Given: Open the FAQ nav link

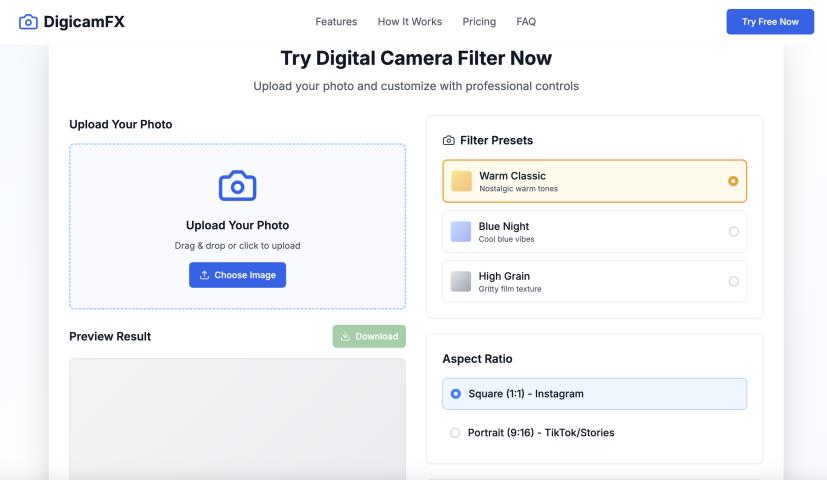Looking at the screenshot, I should [526, 22].
